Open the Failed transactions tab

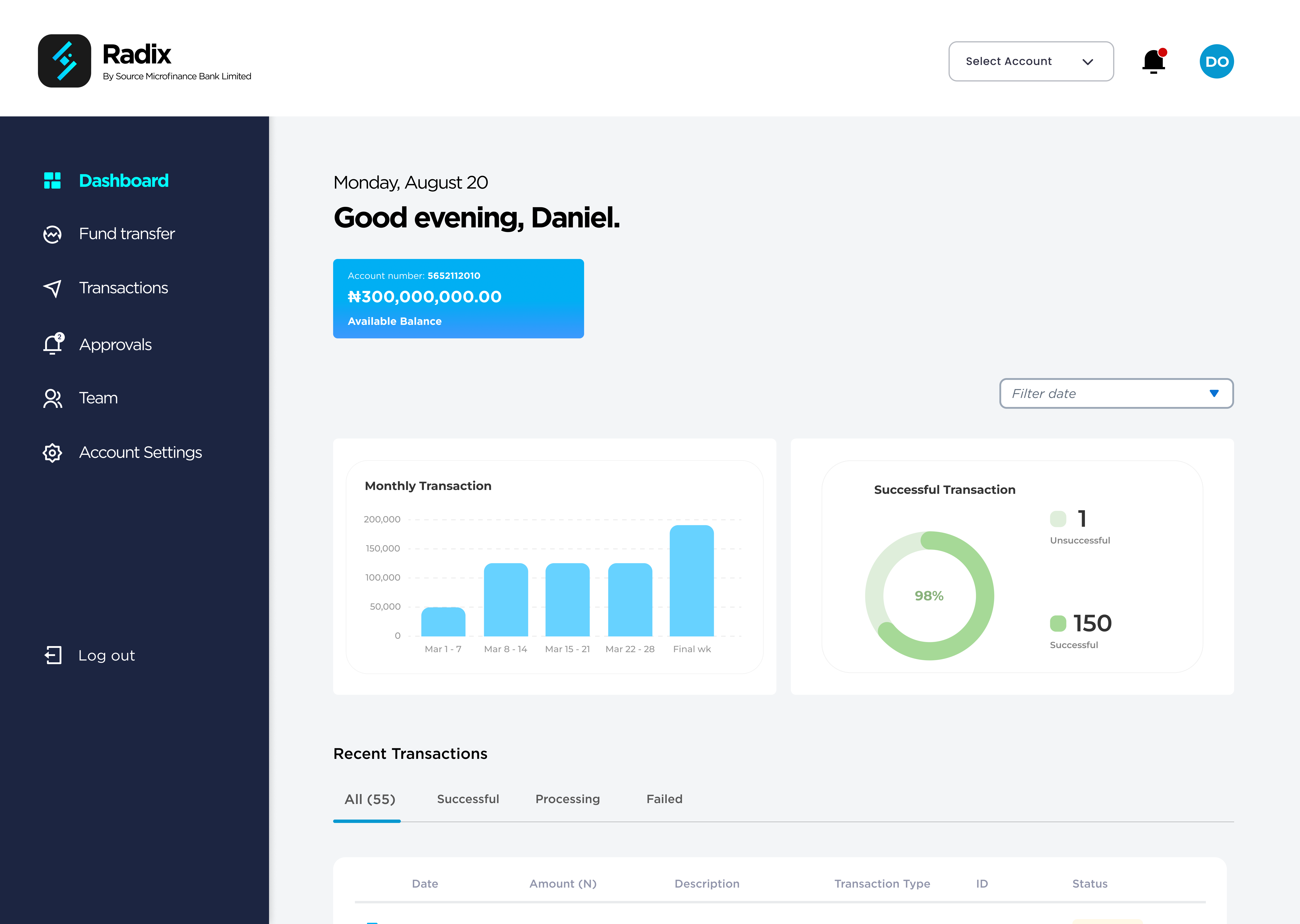(x=664, y=799)
